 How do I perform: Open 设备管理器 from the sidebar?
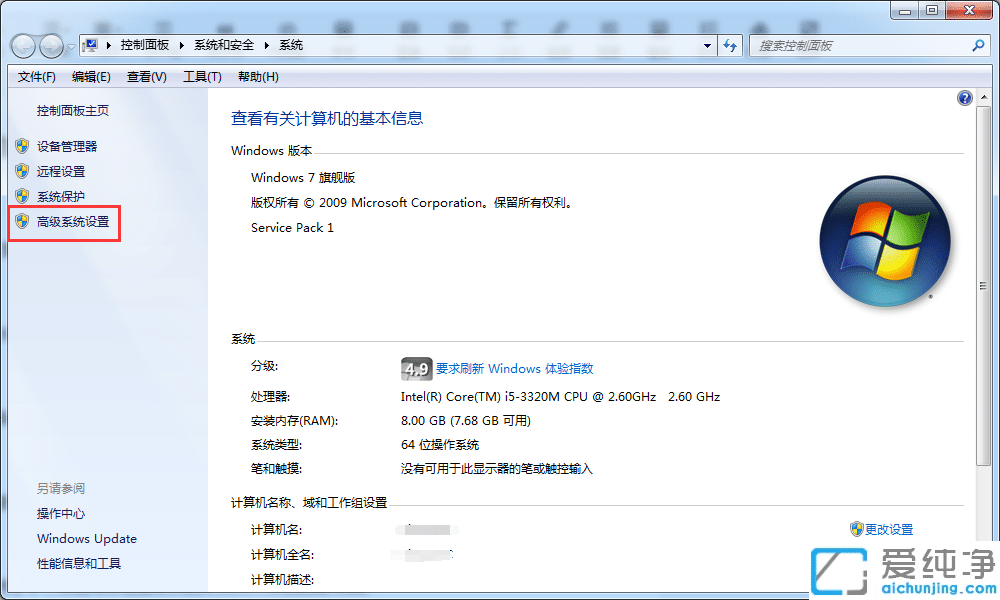pos(66,145)
